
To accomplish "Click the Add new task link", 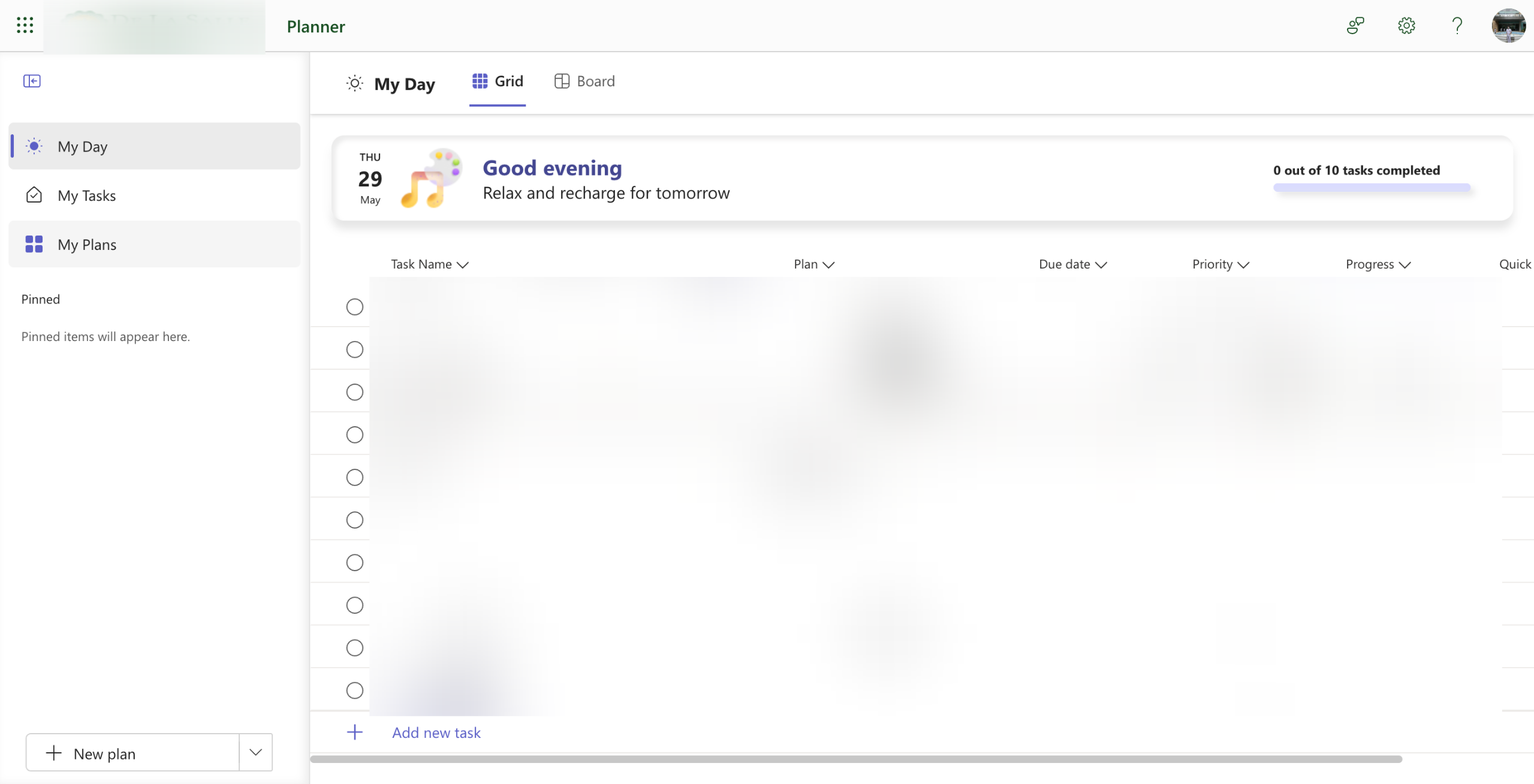I will pyautogui.click(x=436, y=732).
